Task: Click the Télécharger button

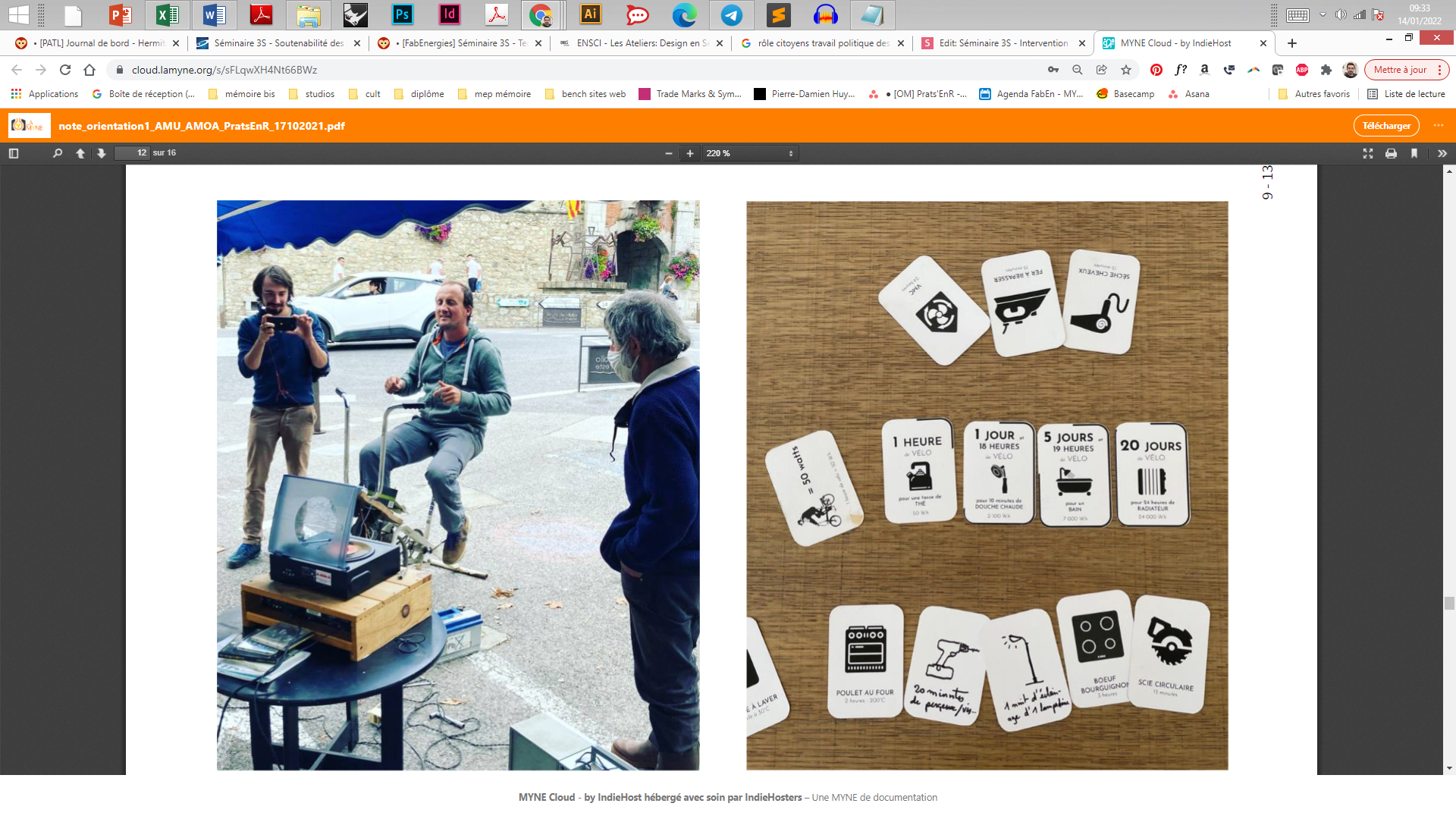Action: [1386, 126]
